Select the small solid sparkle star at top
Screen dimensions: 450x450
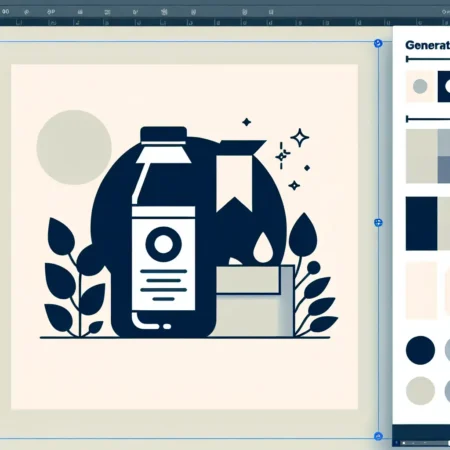pyautogui.click(x=247, y=122)
